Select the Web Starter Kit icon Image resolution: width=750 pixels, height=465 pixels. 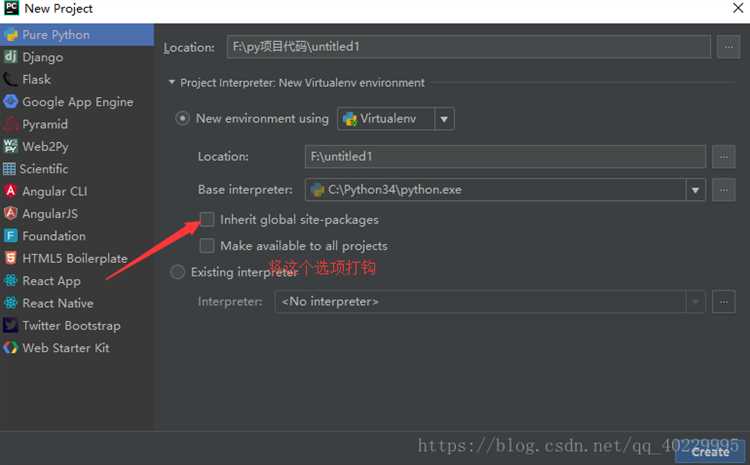[11, 348]
